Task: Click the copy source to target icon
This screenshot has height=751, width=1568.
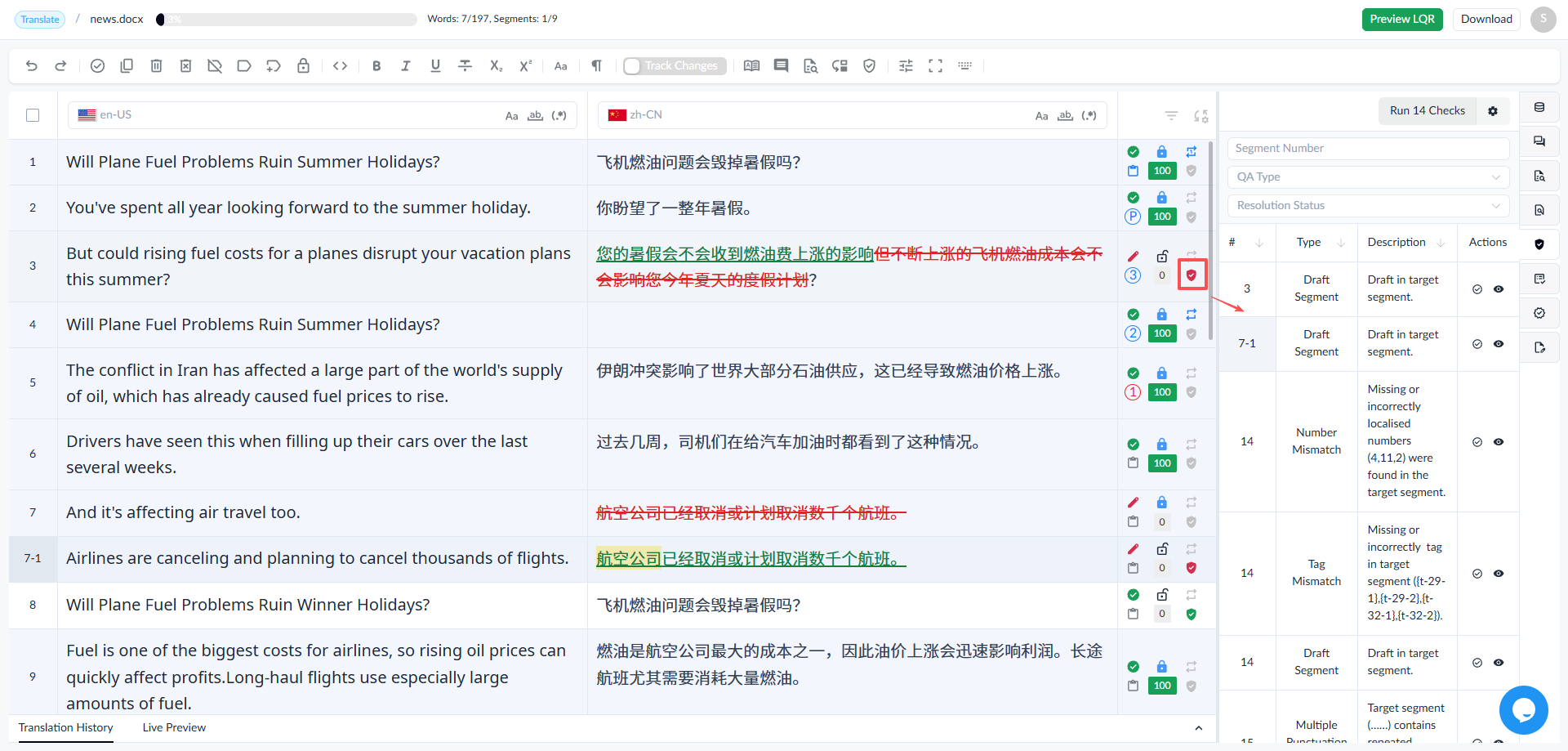Action: 127,66
